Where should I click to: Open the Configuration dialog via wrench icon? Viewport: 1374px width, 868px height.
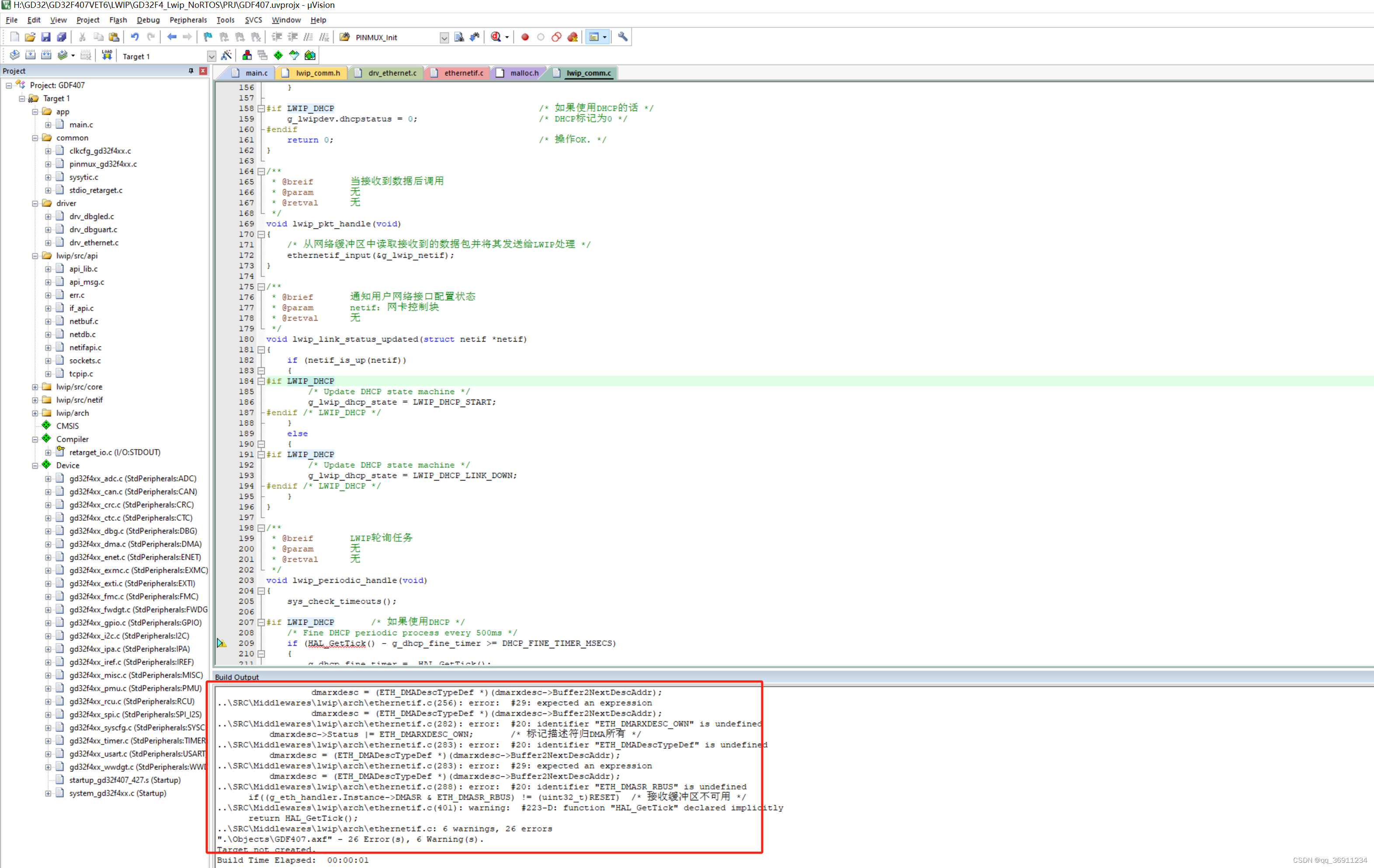click(x=622, y=37)
